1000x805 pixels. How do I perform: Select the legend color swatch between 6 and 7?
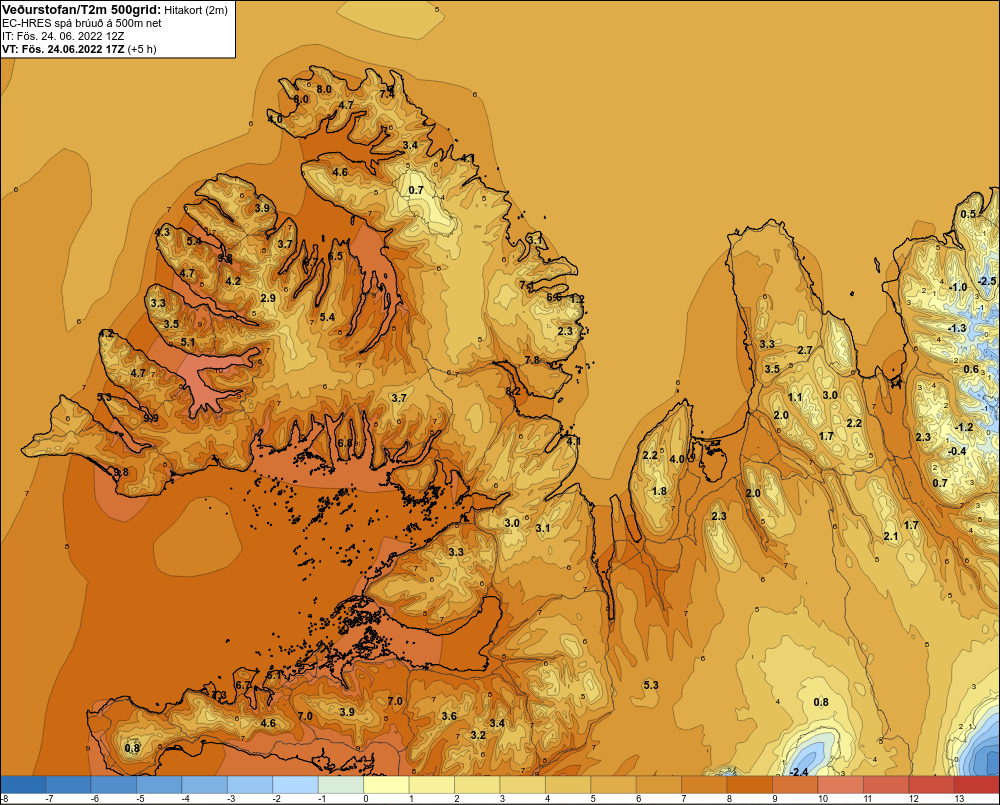(659, 784)
